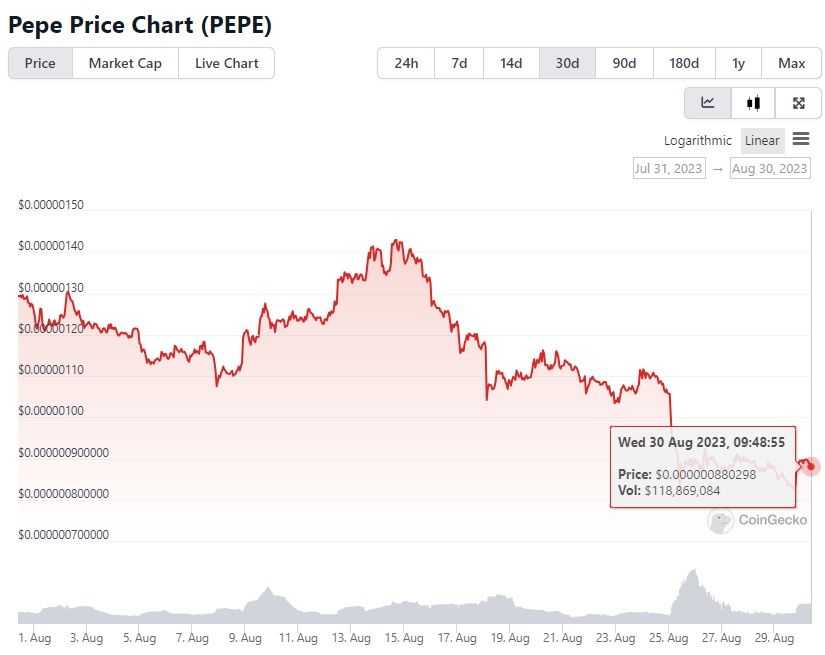
Task: Keep the Linear scale enabled
Action: (x=762, y=140)
